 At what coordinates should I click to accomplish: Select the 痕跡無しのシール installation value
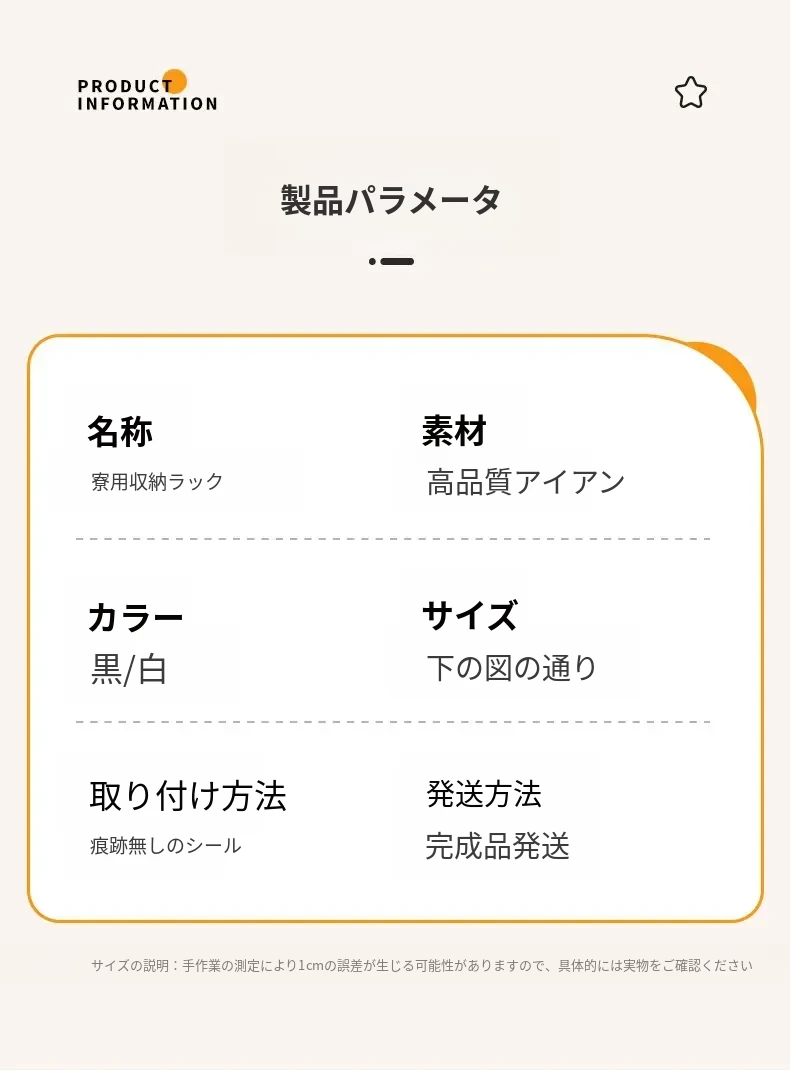click(x=166, y=846)
